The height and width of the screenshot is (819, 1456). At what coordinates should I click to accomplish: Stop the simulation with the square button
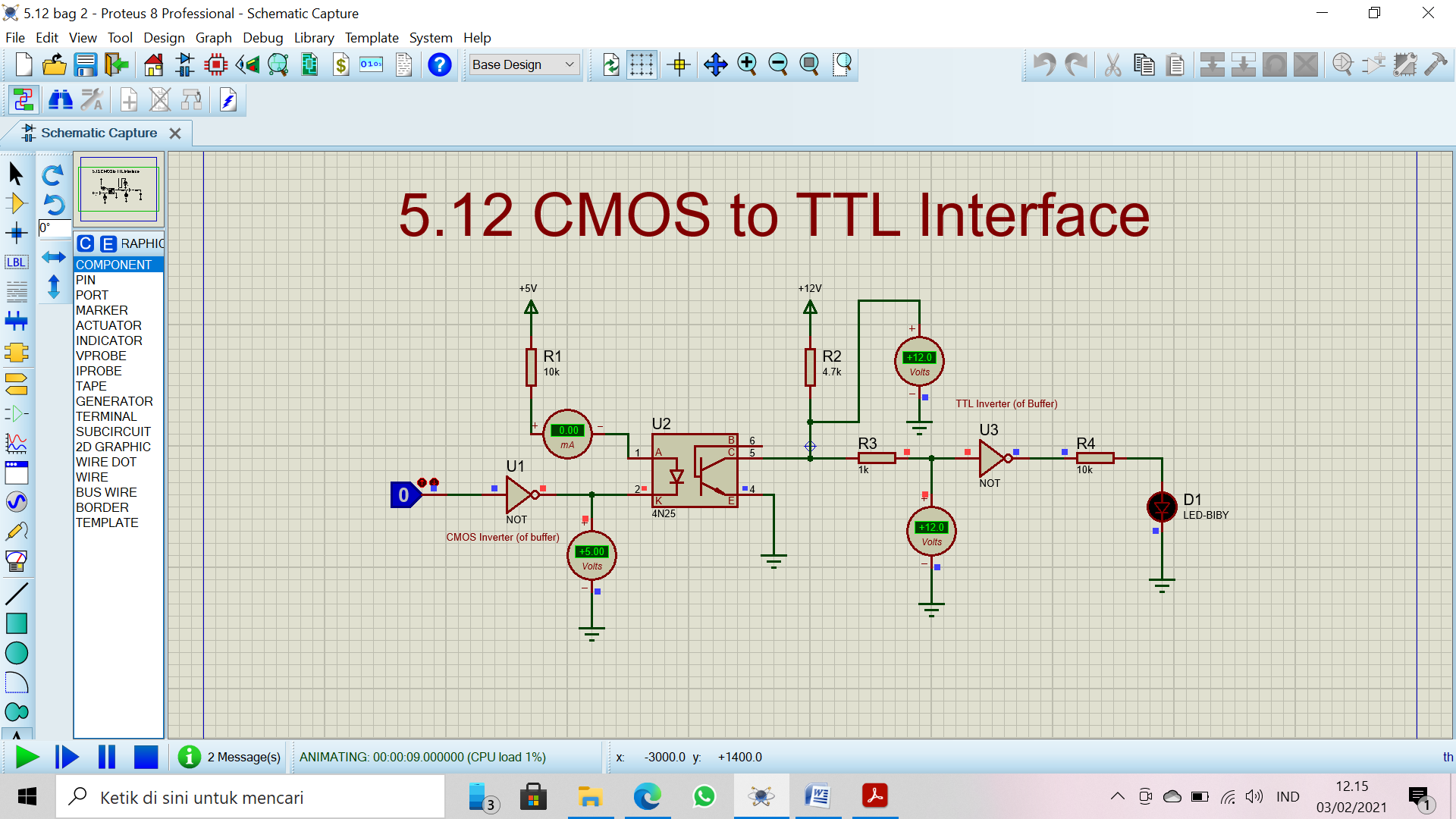tap(146, 757)
